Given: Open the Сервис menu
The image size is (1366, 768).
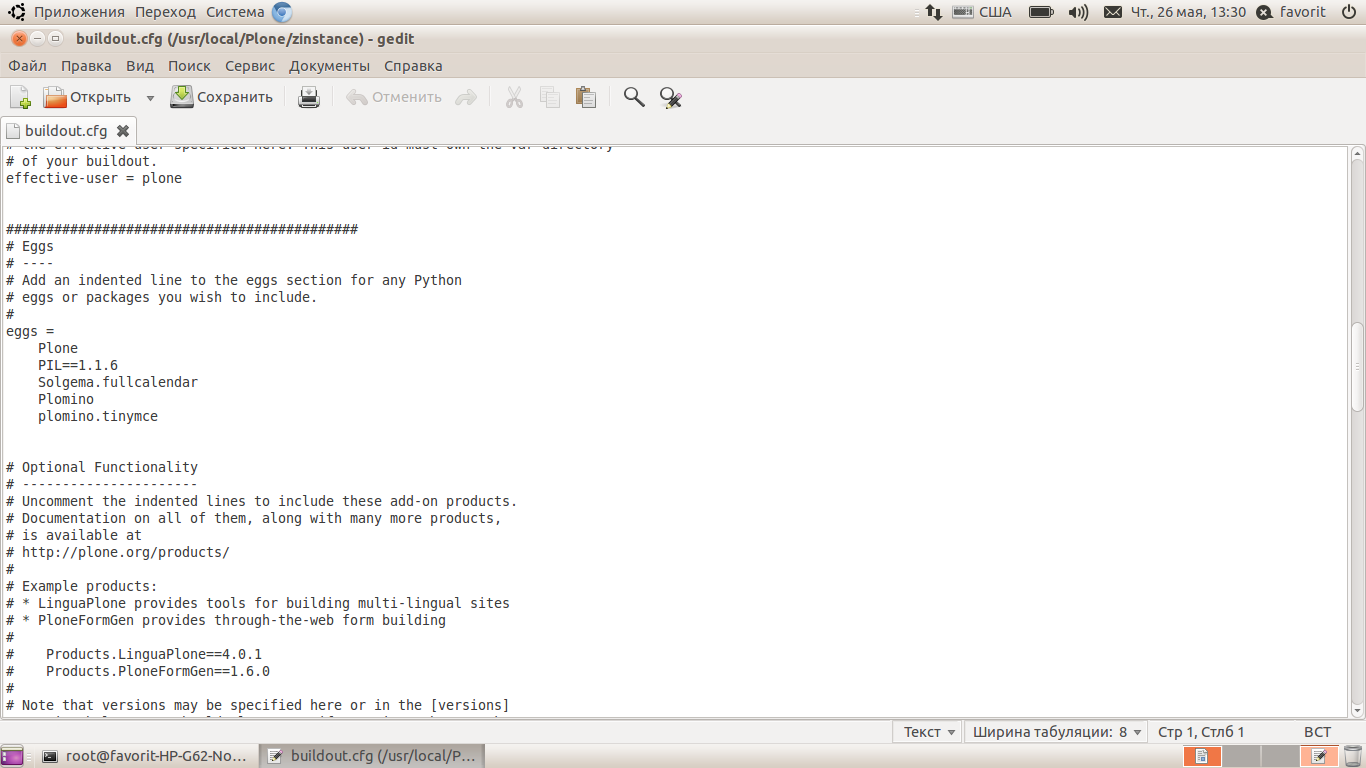Looking at the screenshot, I should (x=250, y=66).
